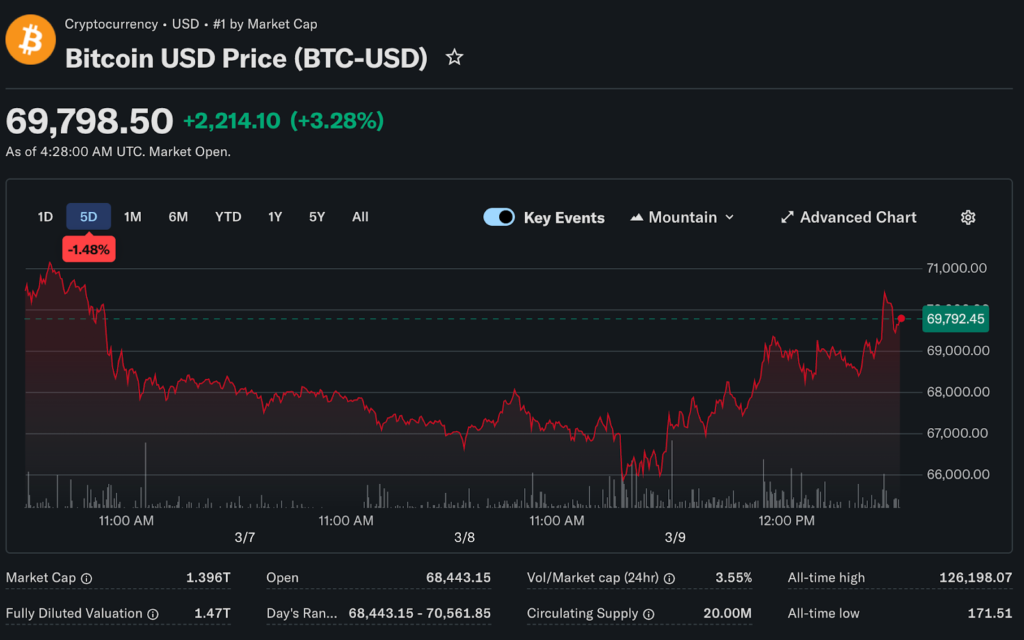Switch to the 1M time range
Image resolution: width=1024 pixels, height=640 pixels.
coord(133,217)
